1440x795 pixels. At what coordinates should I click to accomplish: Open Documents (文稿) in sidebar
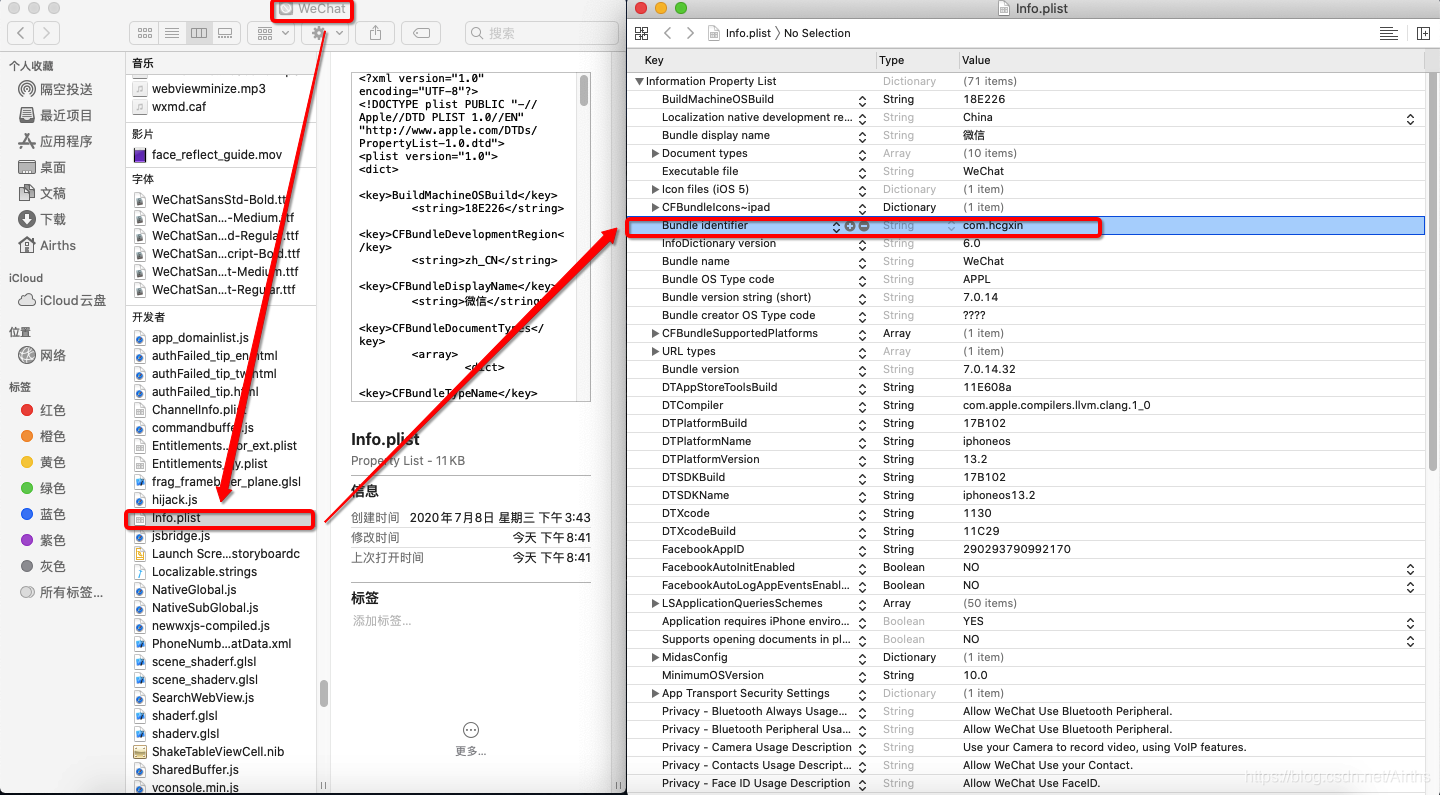coord(44,193)
